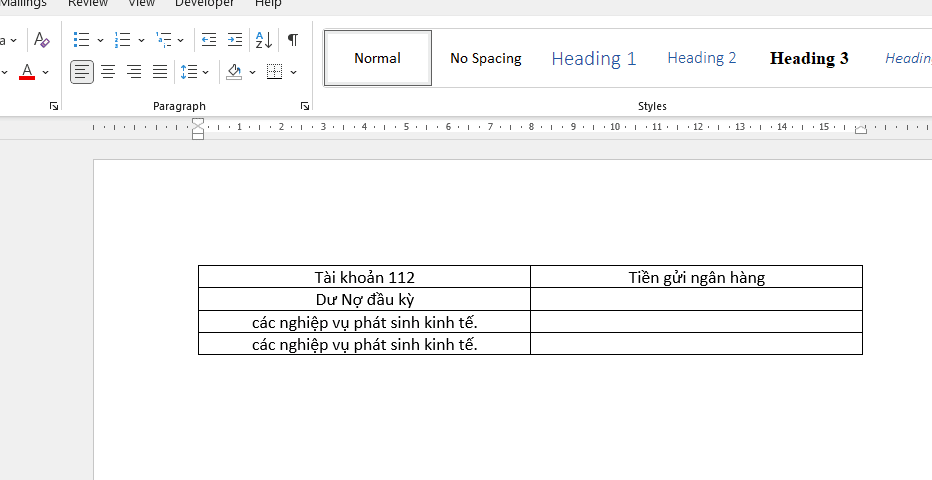The image size is (932, 480).
Task: Apply numbered list formatting
Action: [x=123, y=40]
